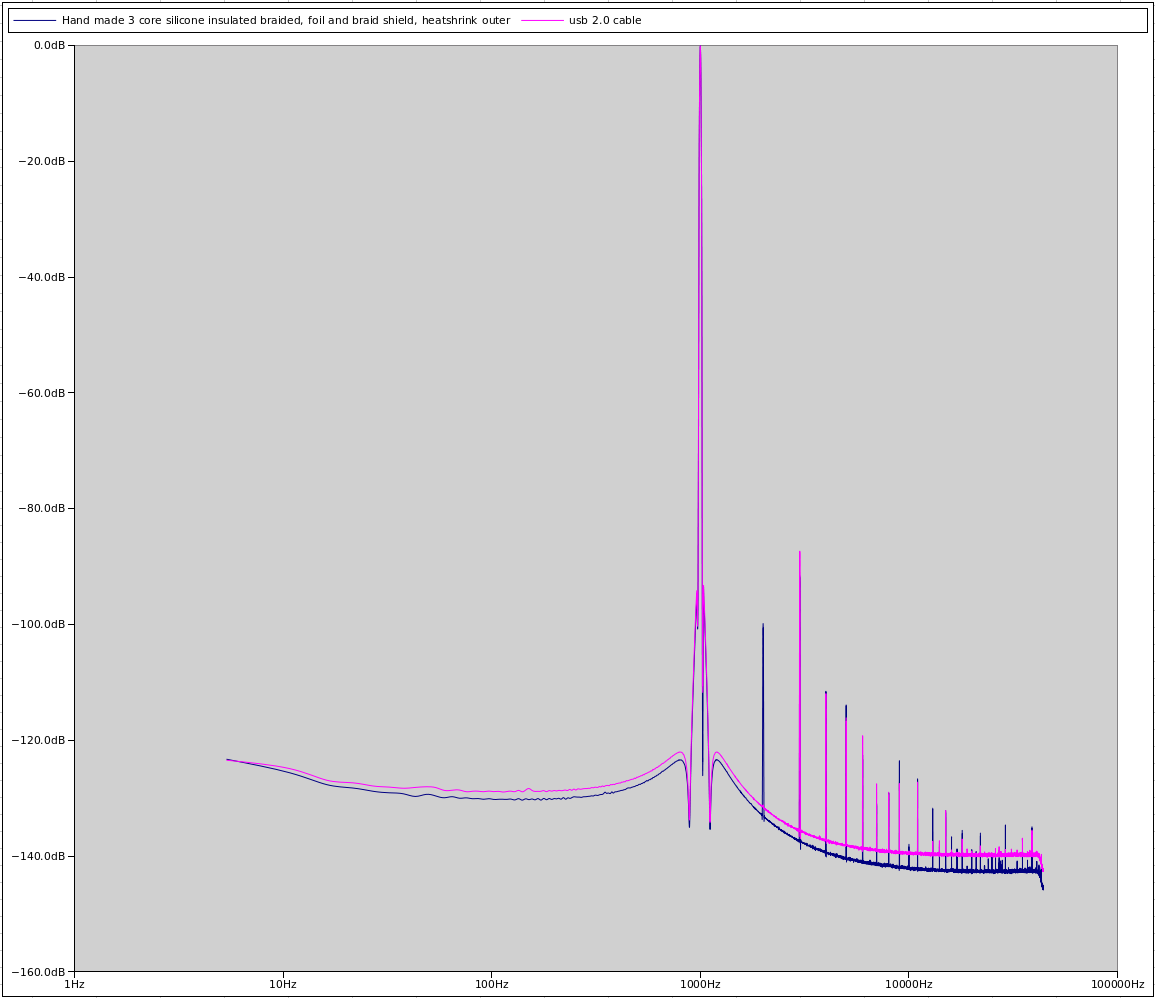Click the 0.0dB y-axis label
This screenshot has width=1155, height=998.
49,46
